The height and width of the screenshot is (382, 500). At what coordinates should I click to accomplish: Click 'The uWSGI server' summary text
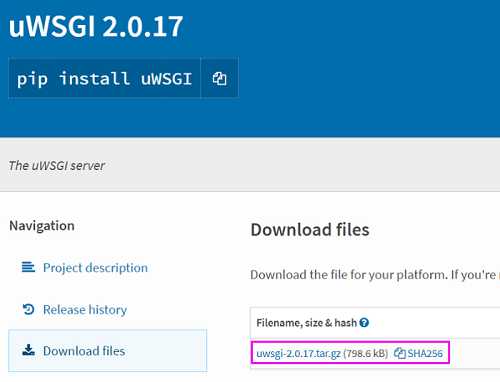pos(57,166)
